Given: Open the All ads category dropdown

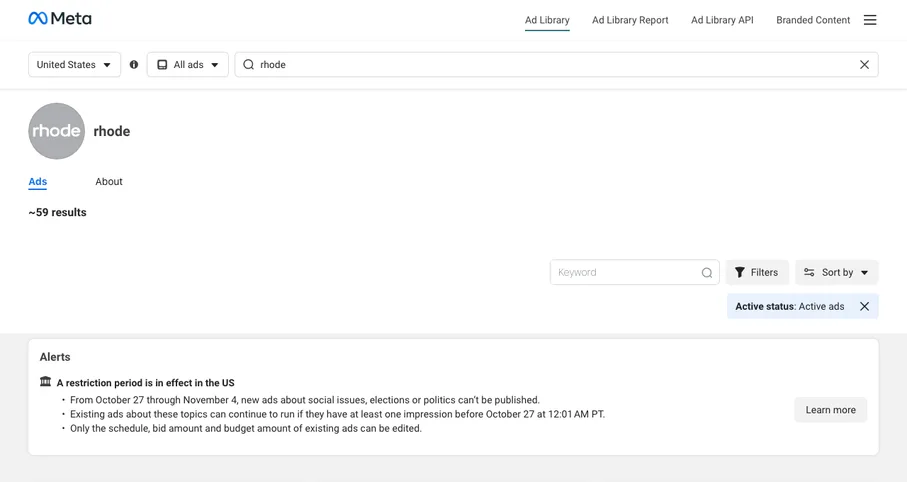Looking at the screenshot, I should (188, 65).
